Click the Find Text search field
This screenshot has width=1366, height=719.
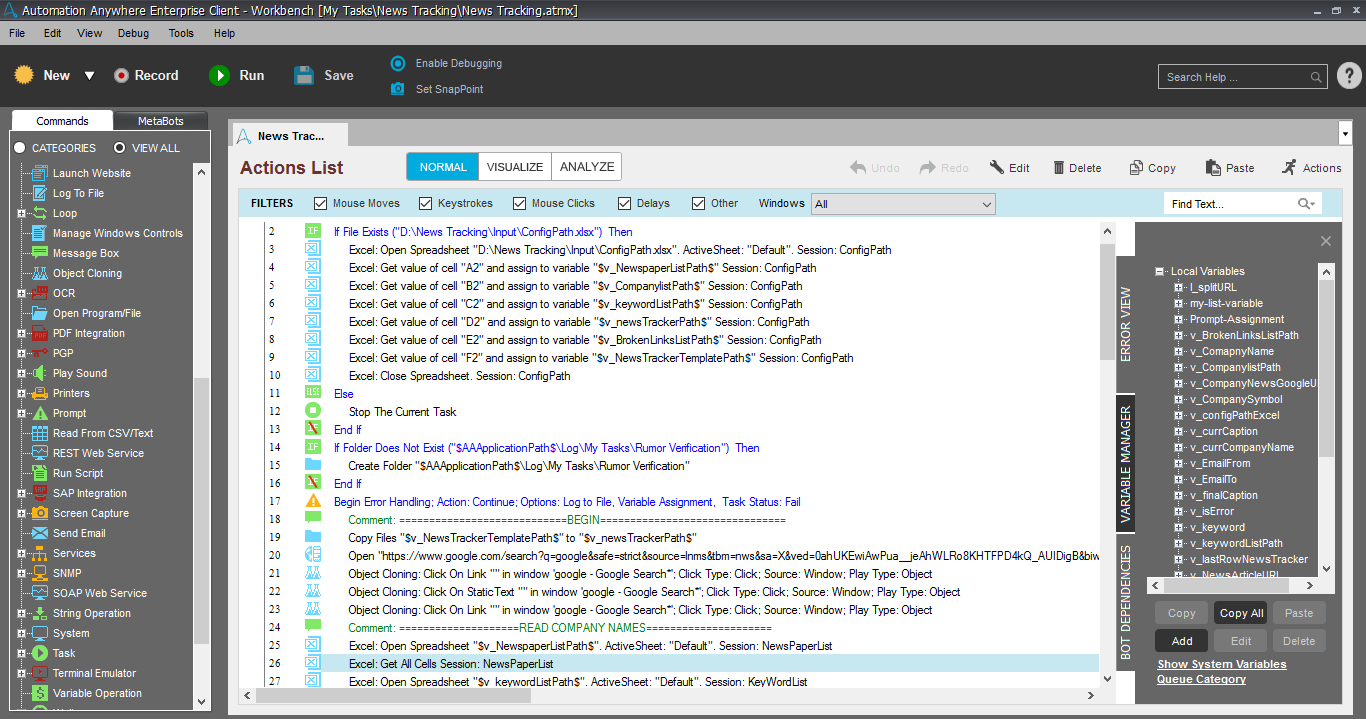tap(1230, 204)
